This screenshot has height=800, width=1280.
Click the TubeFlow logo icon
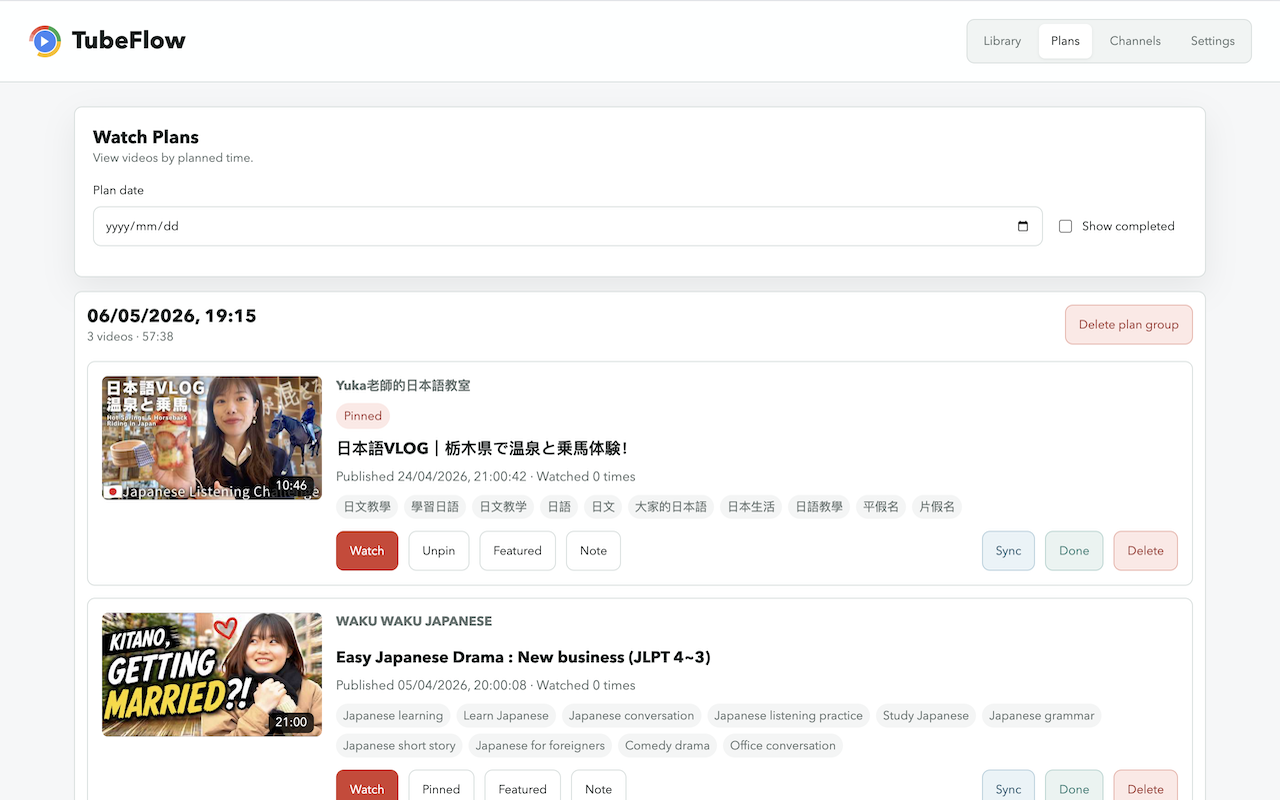click(45, 41)
